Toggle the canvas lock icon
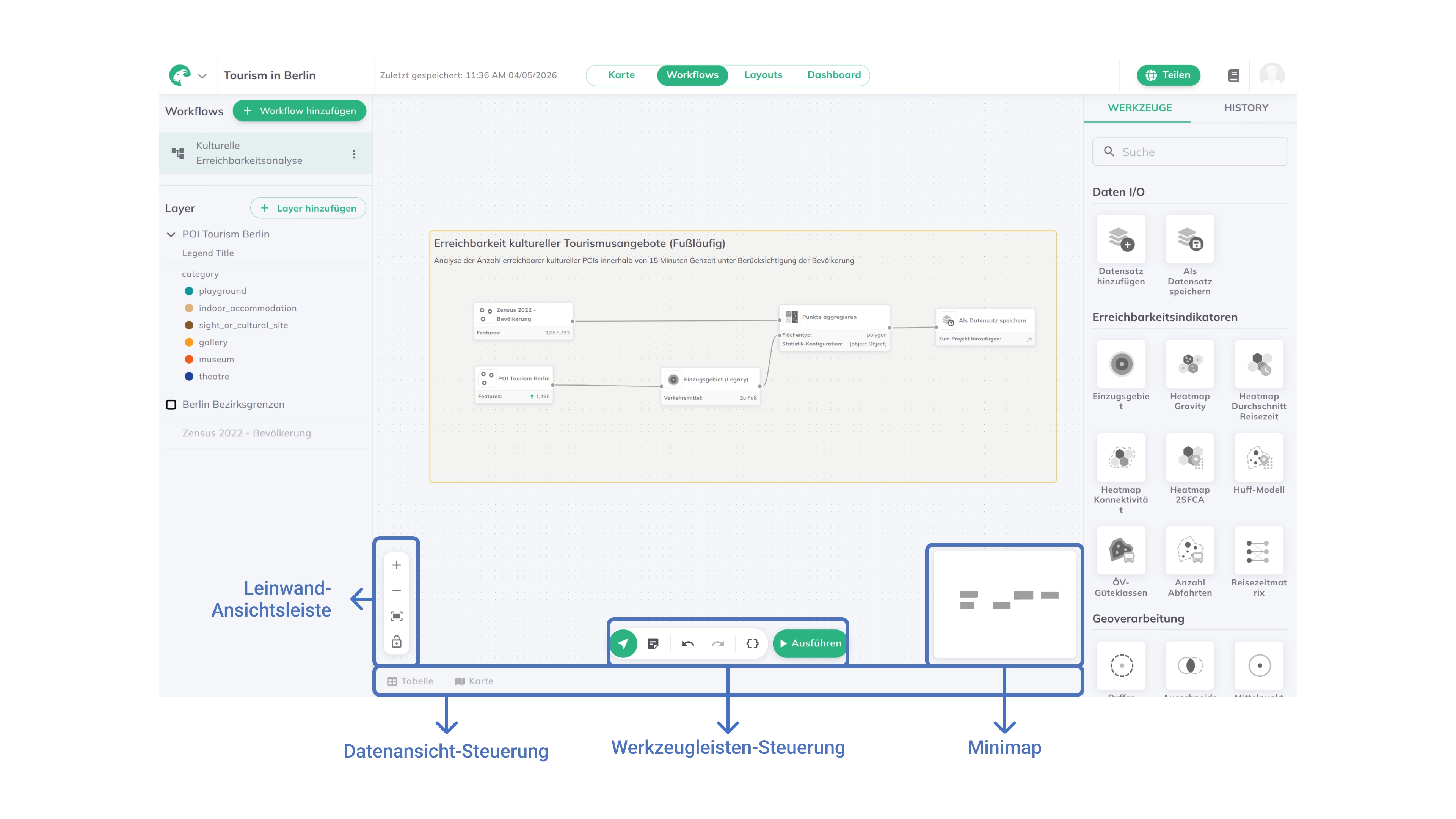 coord(396,642)
